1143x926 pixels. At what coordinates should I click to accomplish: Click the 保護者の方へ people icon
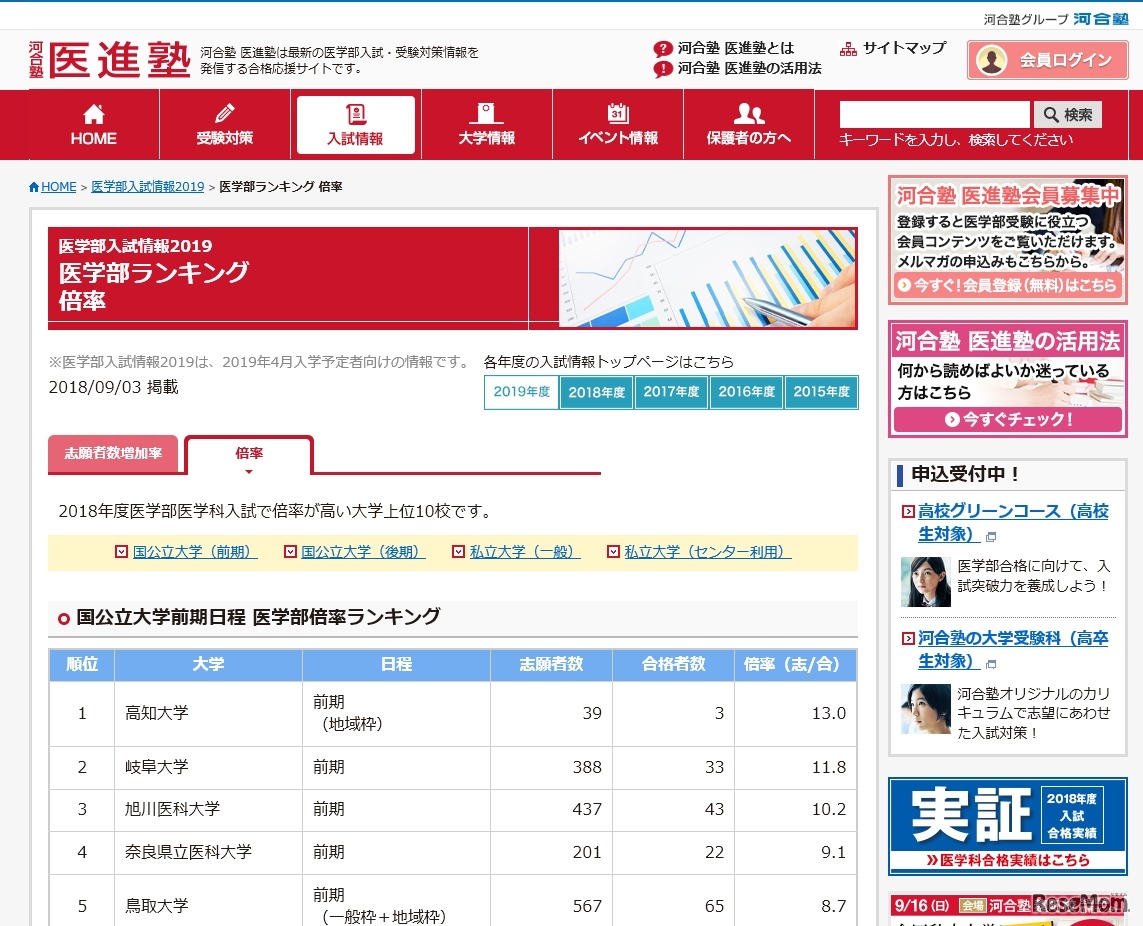(748, 113)
